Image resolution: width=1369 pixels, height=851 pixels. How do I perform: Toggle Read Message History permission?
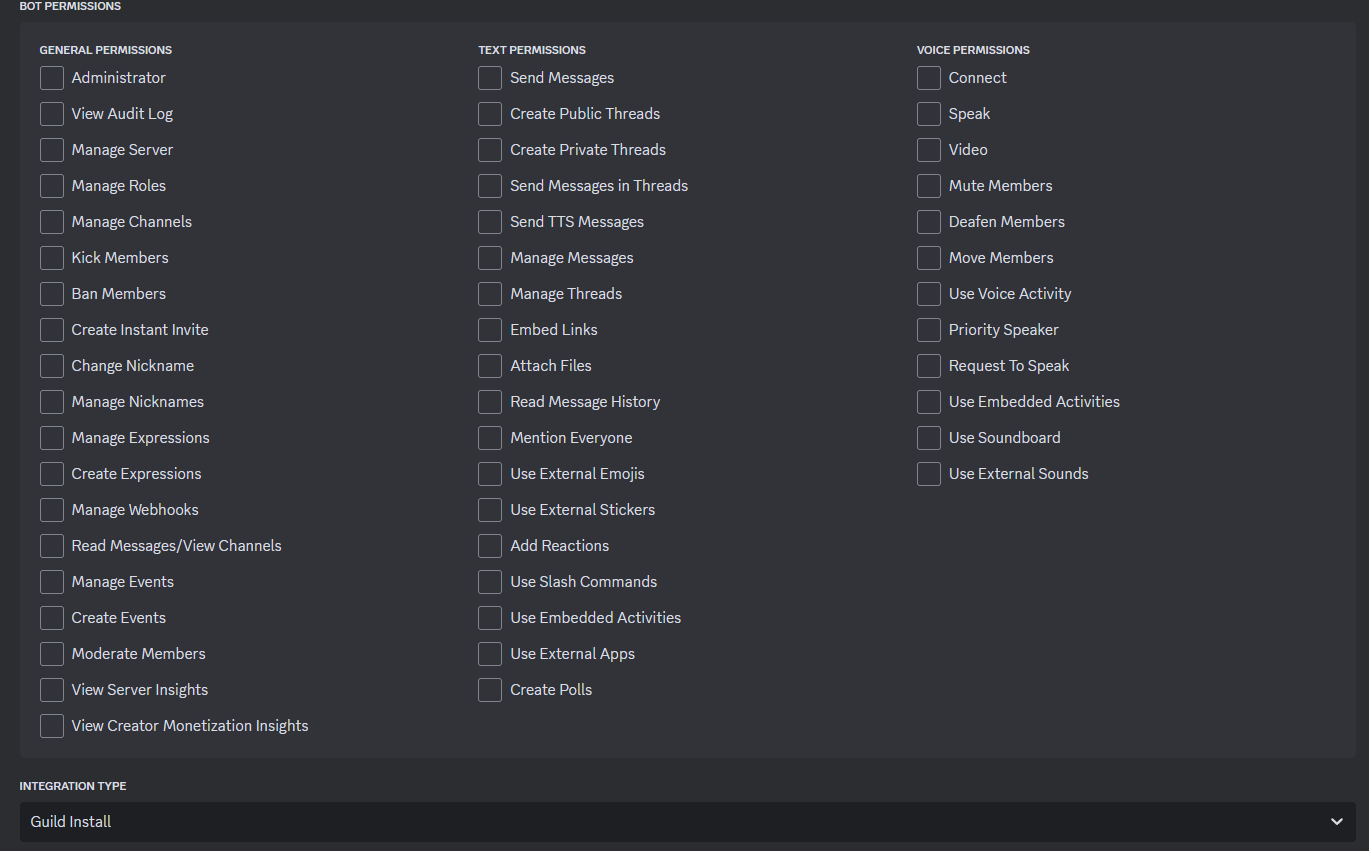coord(490,402)
